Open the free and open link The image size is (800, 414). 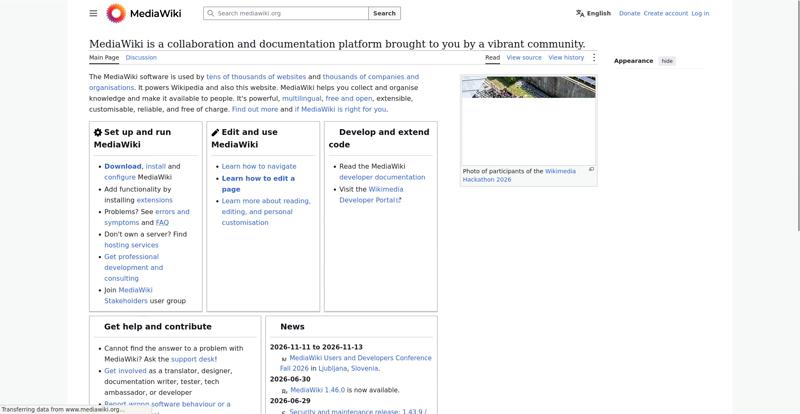[x=349, y=99]
